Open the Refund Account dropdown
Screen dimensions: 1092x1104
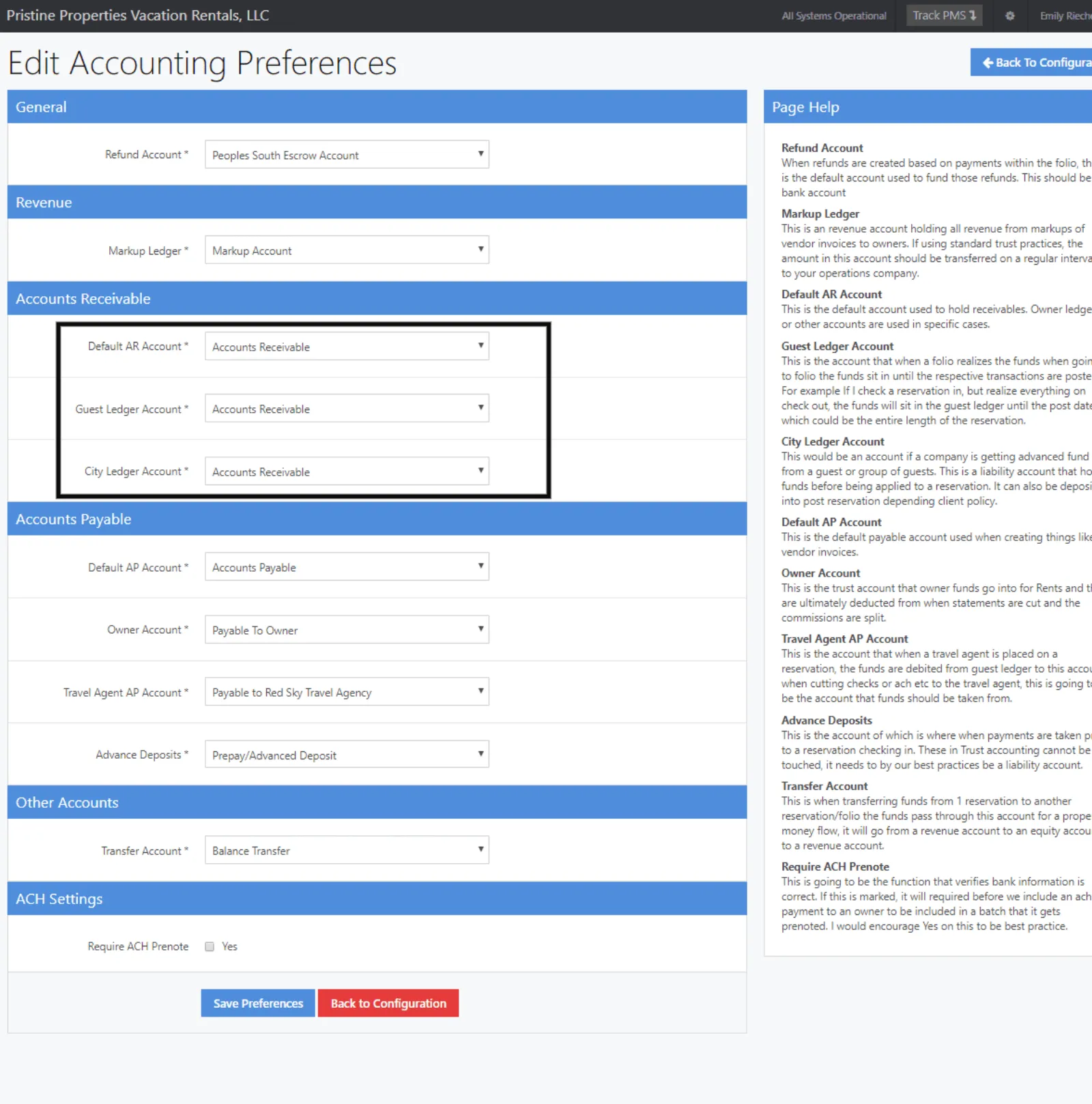(x=347, y=155)
